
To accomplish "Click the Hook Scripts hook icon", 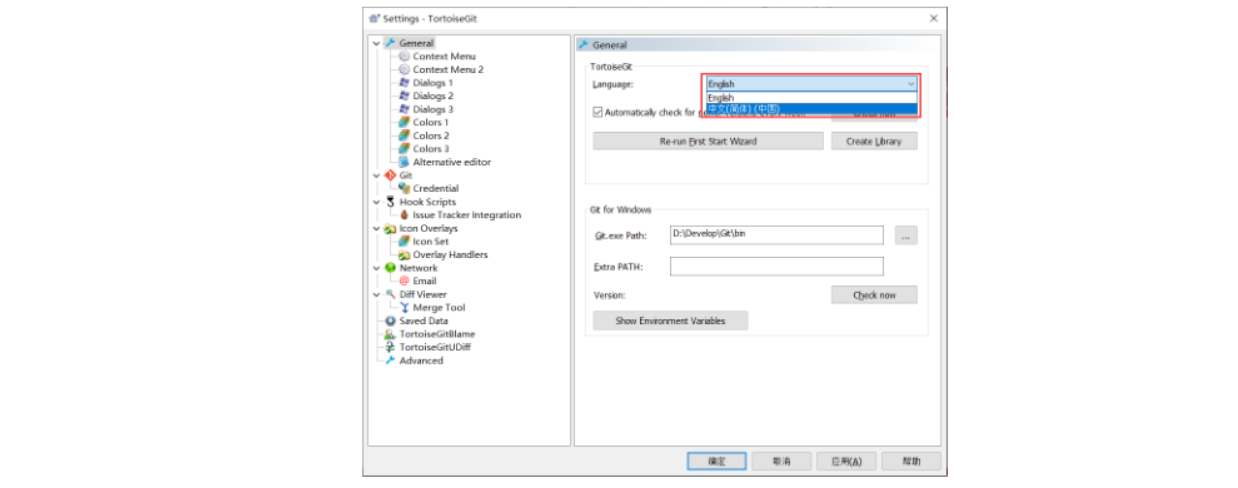I will [x=390, y=202].
